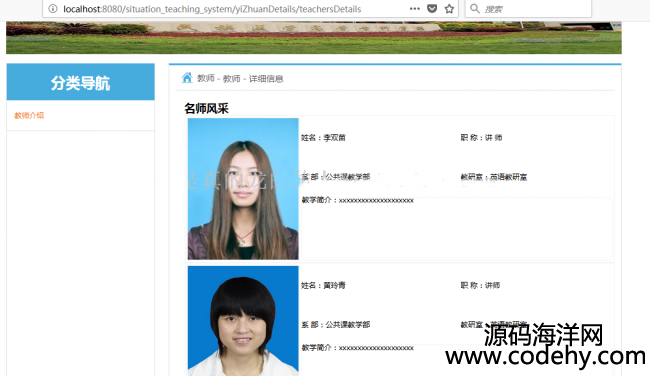
Task: Click the 详细信息 breadcrumb item
Action: click(x=266, y=78)
